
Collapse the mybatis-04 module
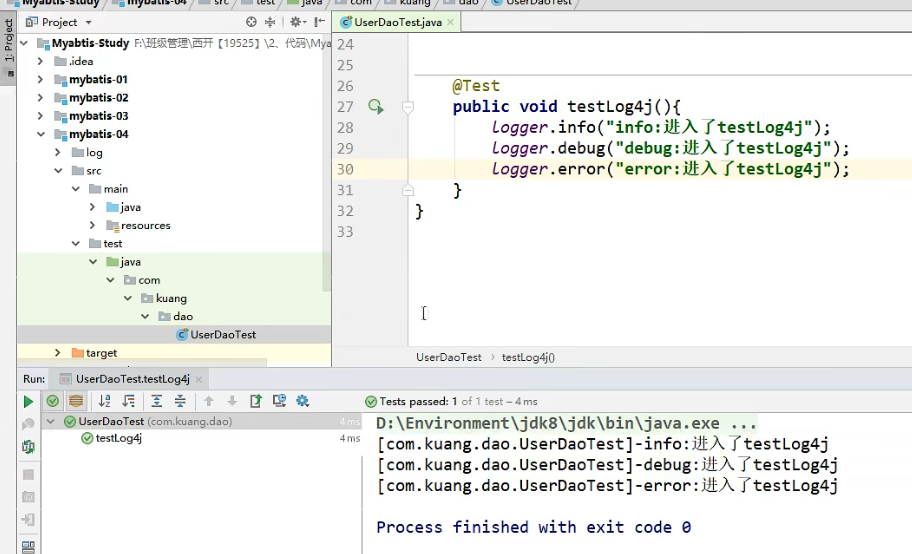[x=41, y=134]
